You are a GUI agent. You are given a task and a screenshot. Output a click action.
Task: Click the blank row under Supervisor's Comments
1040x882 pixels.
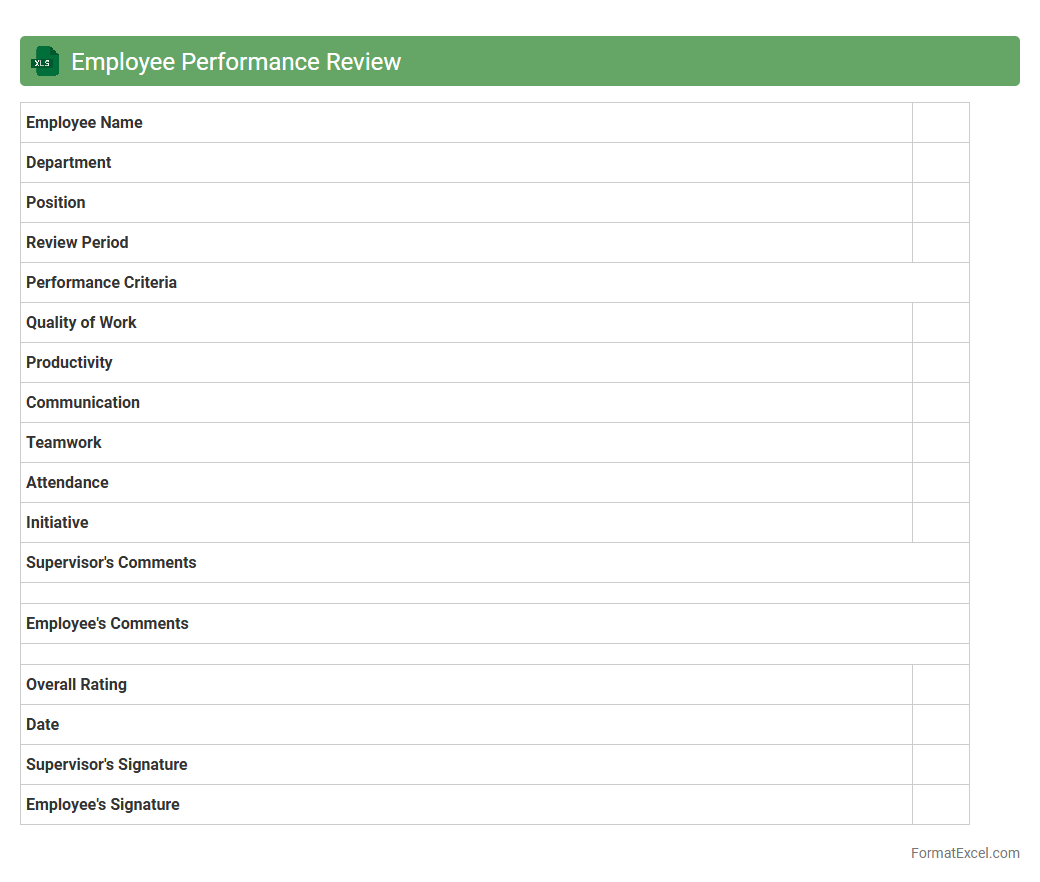pos(494,593)
